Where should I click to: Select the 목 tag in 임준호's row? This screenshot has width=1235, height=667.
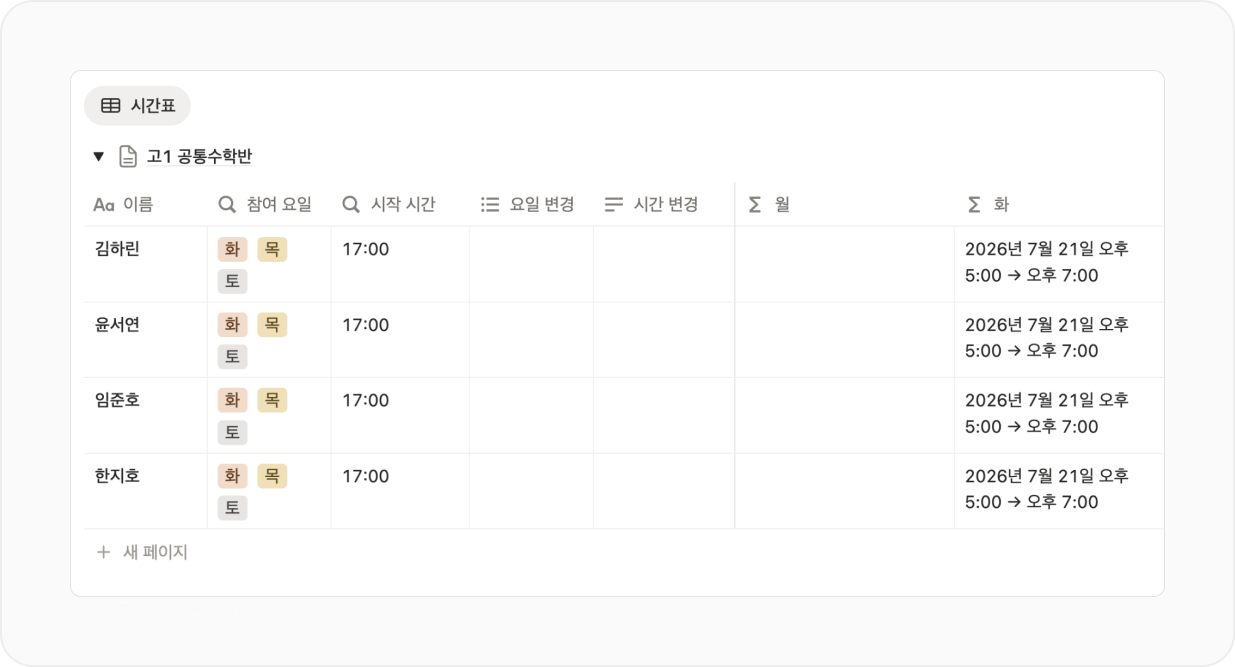coord(272,400)
